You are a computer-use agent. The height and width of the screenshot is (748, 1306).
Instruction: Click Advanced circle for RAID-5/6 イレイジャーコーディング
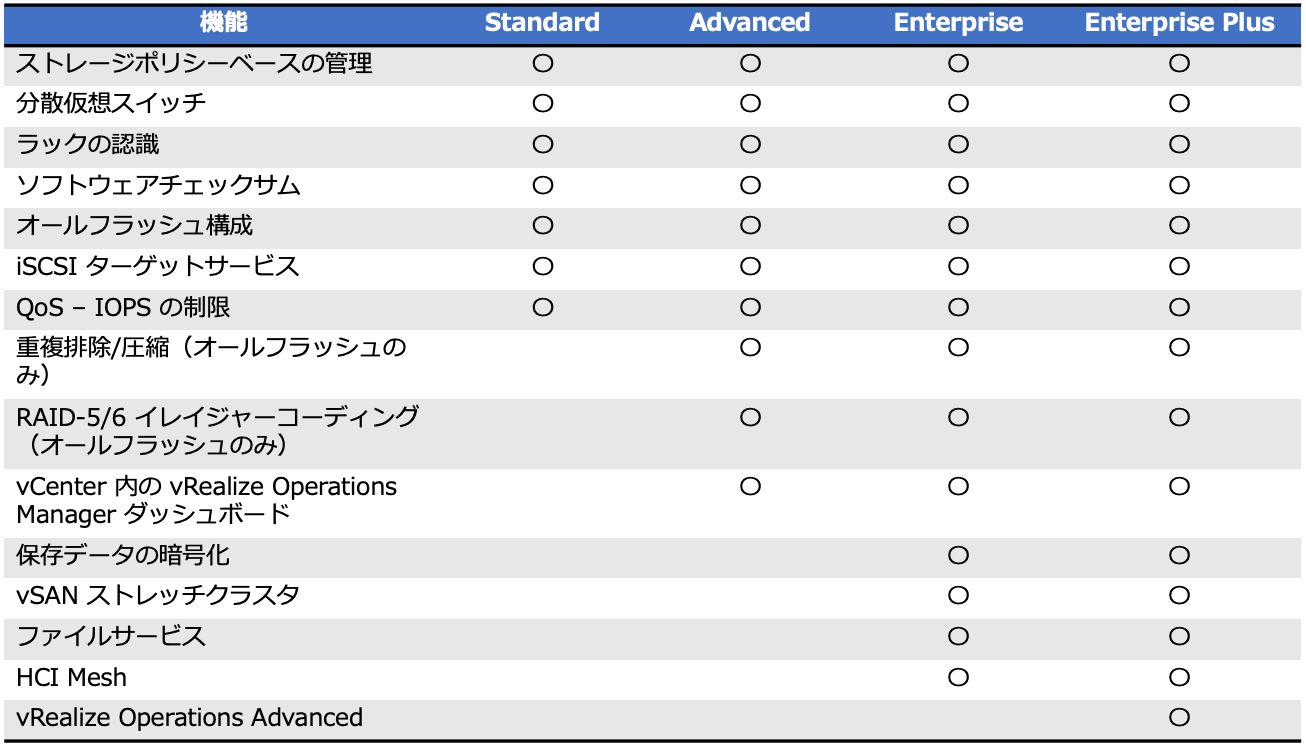(x=750, y=417)
